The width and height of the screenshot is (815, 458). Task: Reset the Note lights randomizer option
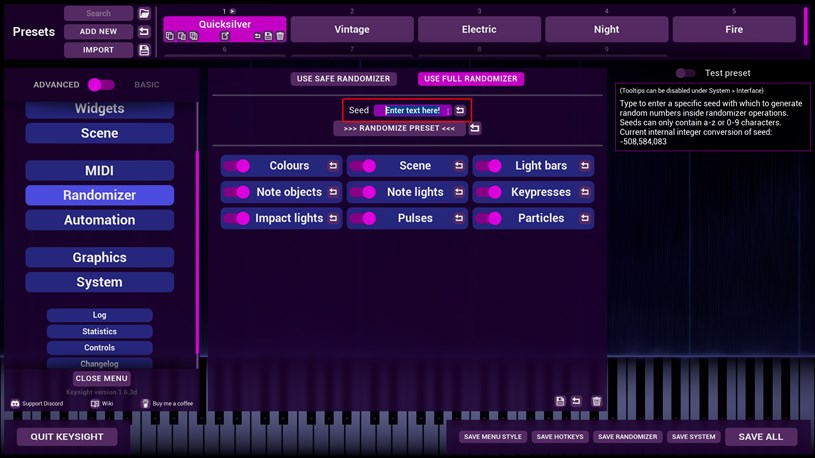coord(458,192)
